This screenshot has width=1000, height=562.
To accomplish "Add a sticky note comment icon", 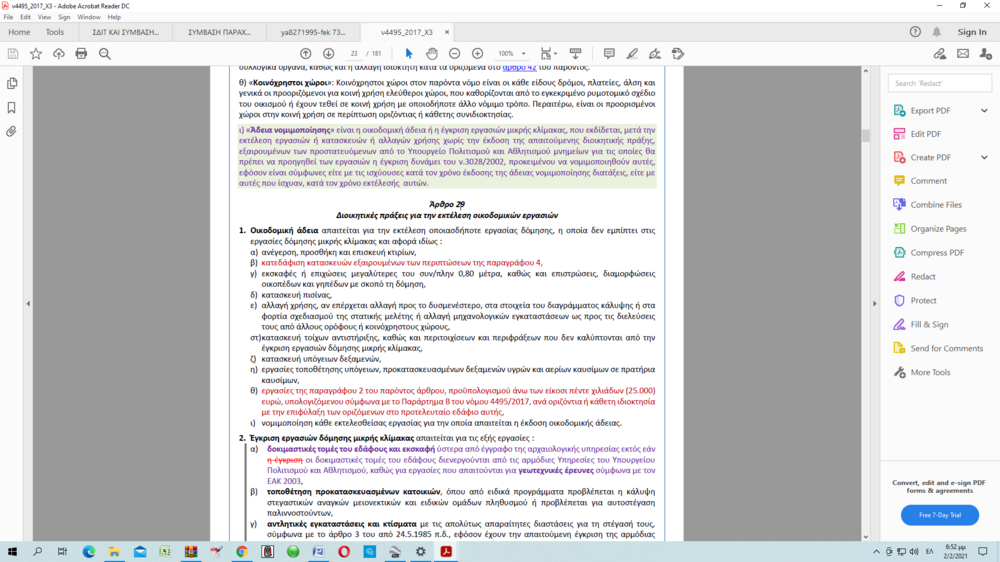I will [609, 53].
